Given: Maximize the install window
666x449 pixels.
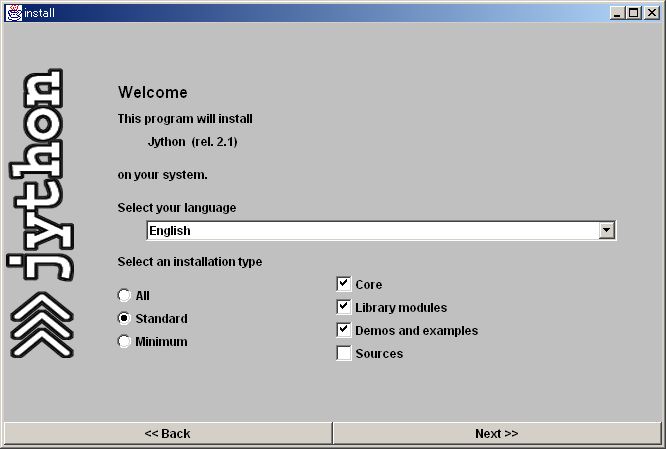Looking at the screenshot, I should tap(634, 13).
